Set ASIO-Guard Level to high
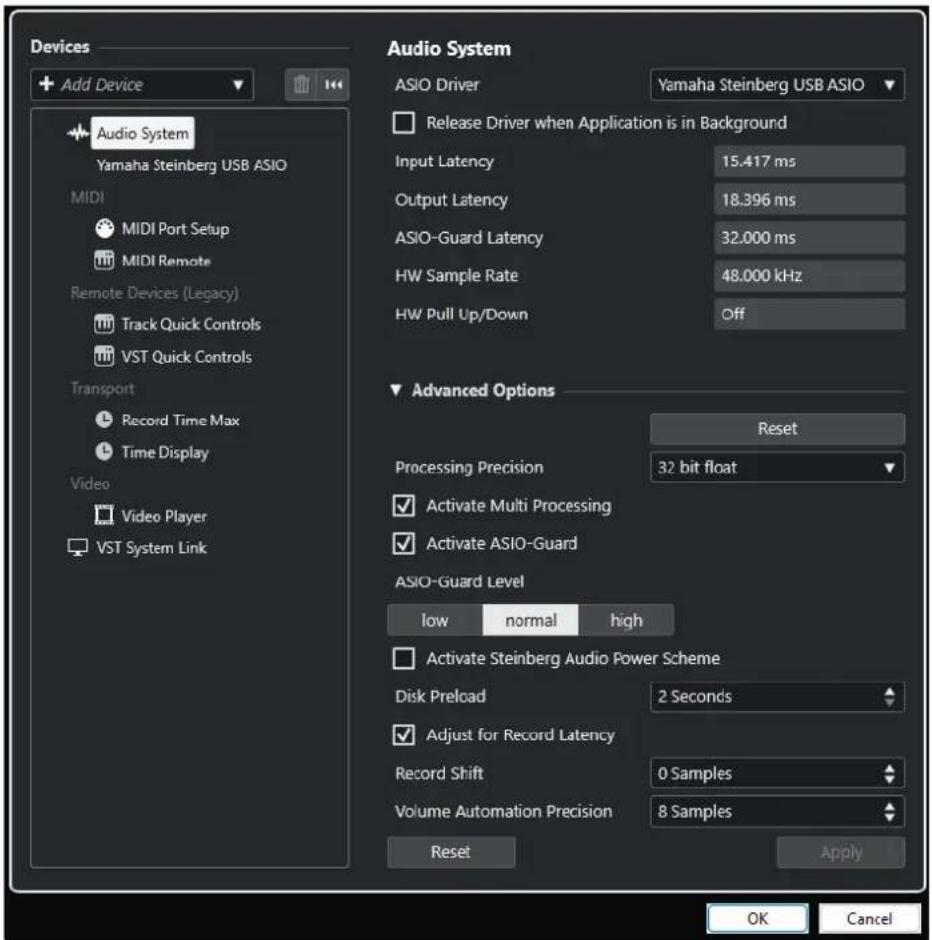This screenshot has height=940, width=932. (x=626, y=620)
